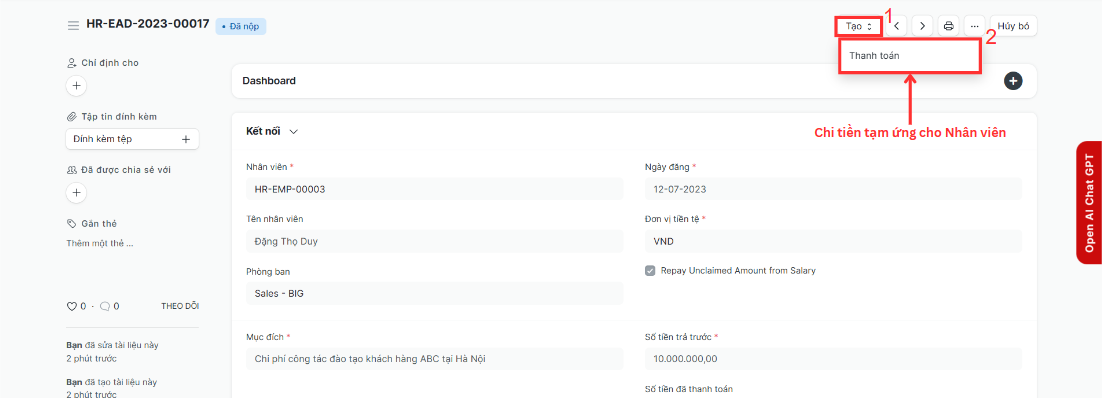Click Đính kèm tệp attach button
The width and height of the screenshot is (1102, 398).
click(x=132, y=139)
